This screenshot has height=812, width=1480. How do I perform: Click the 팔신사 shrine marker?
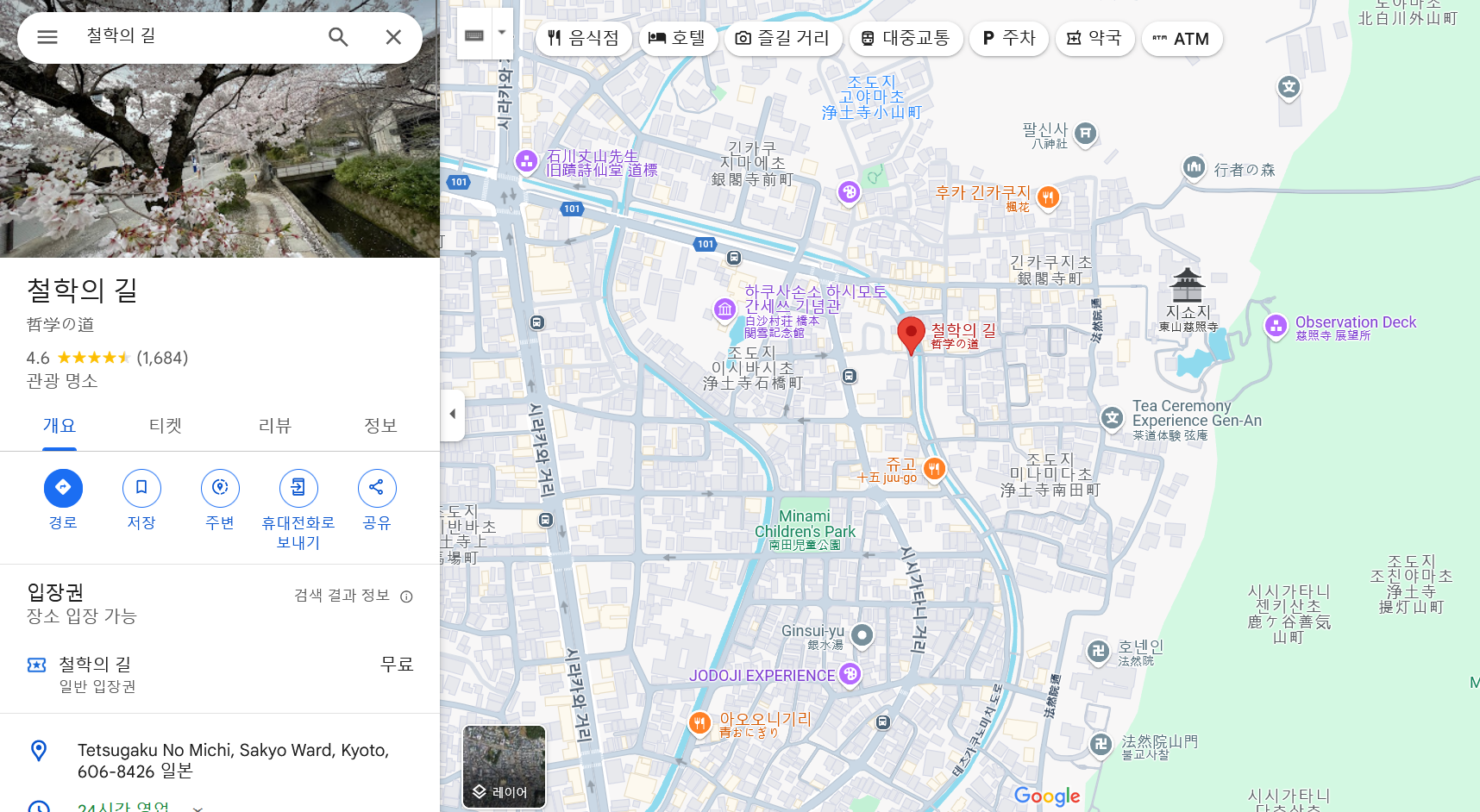coord(1086,134)
